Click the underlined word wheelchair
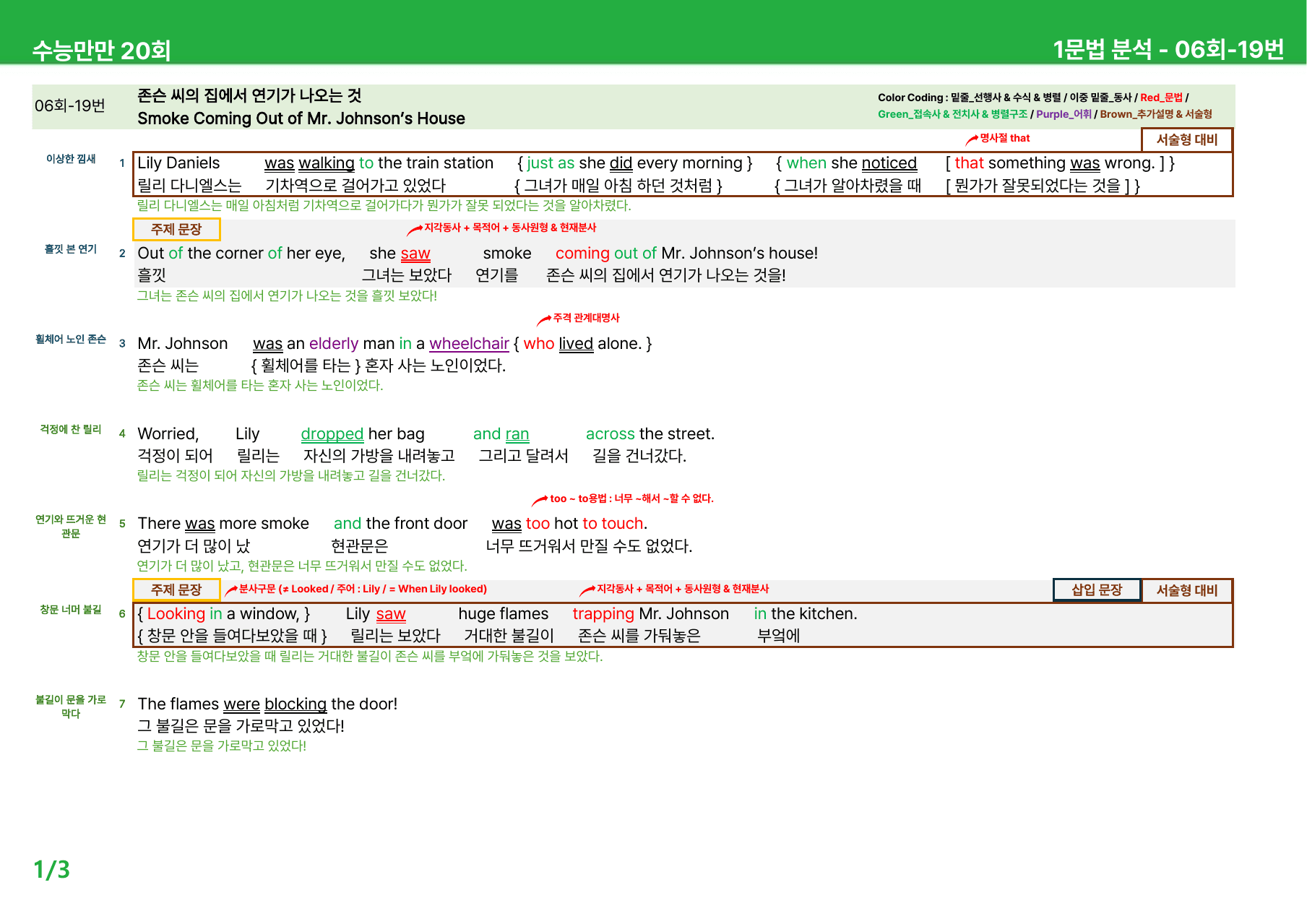The height and width of the screenshot is (924, 1307). coord(469,344)
